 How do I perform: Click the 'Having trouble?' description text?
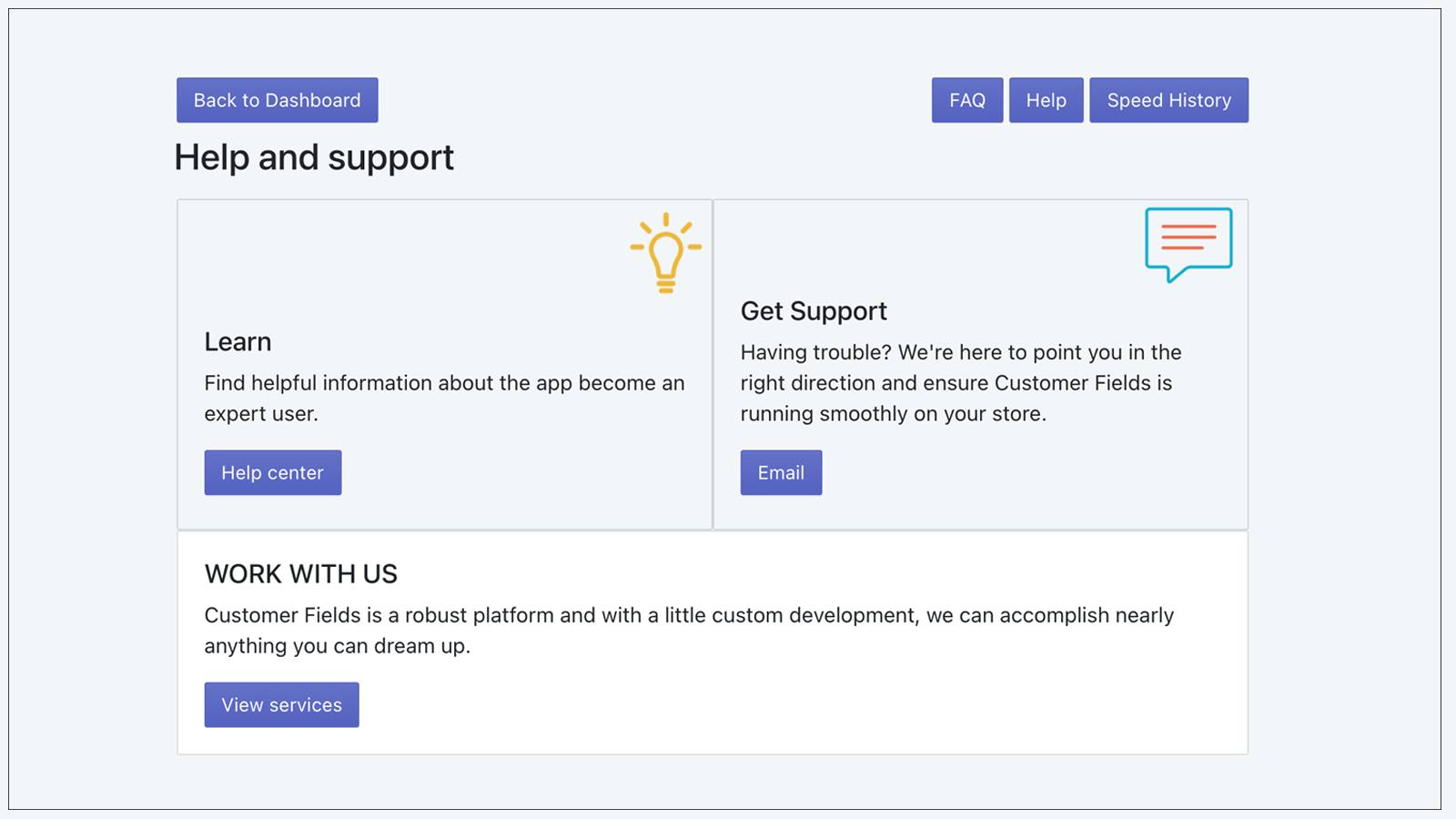pos(961,383)
